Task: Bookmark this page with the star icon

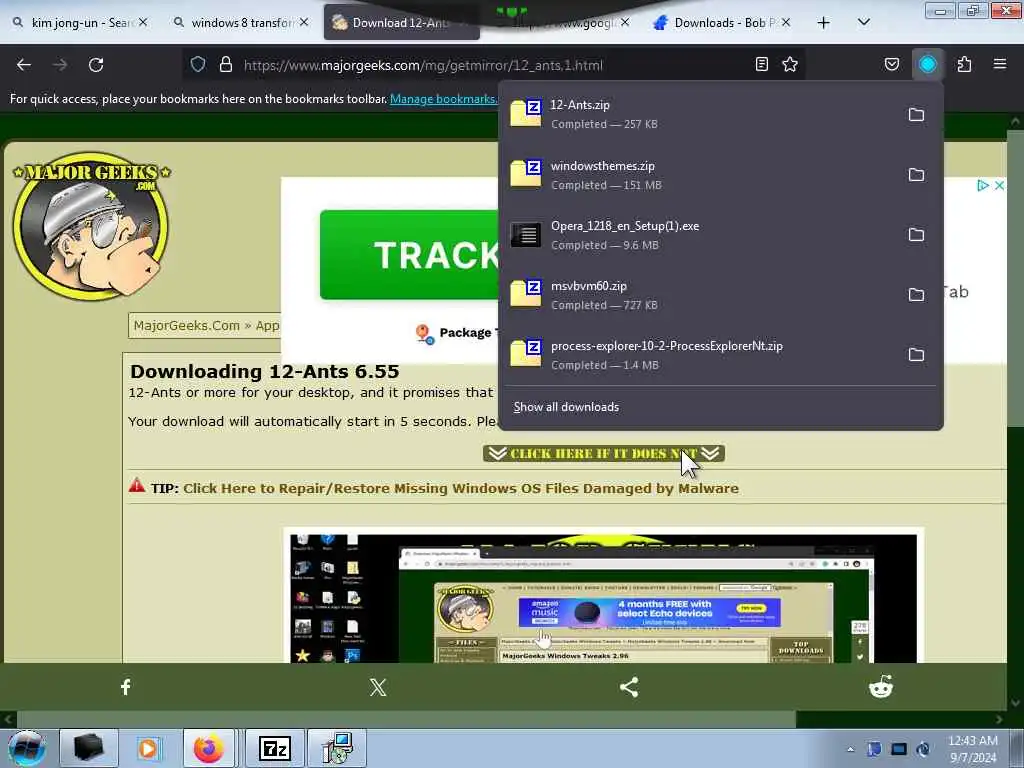Action: (x=790, y=64)
